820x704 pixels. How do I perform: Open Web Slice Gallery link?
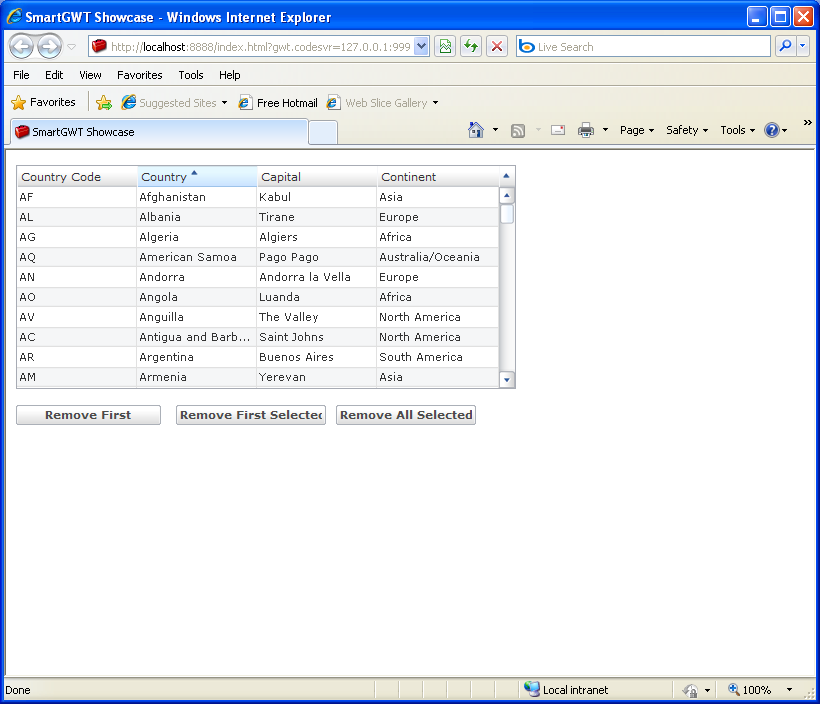[377, 103]
